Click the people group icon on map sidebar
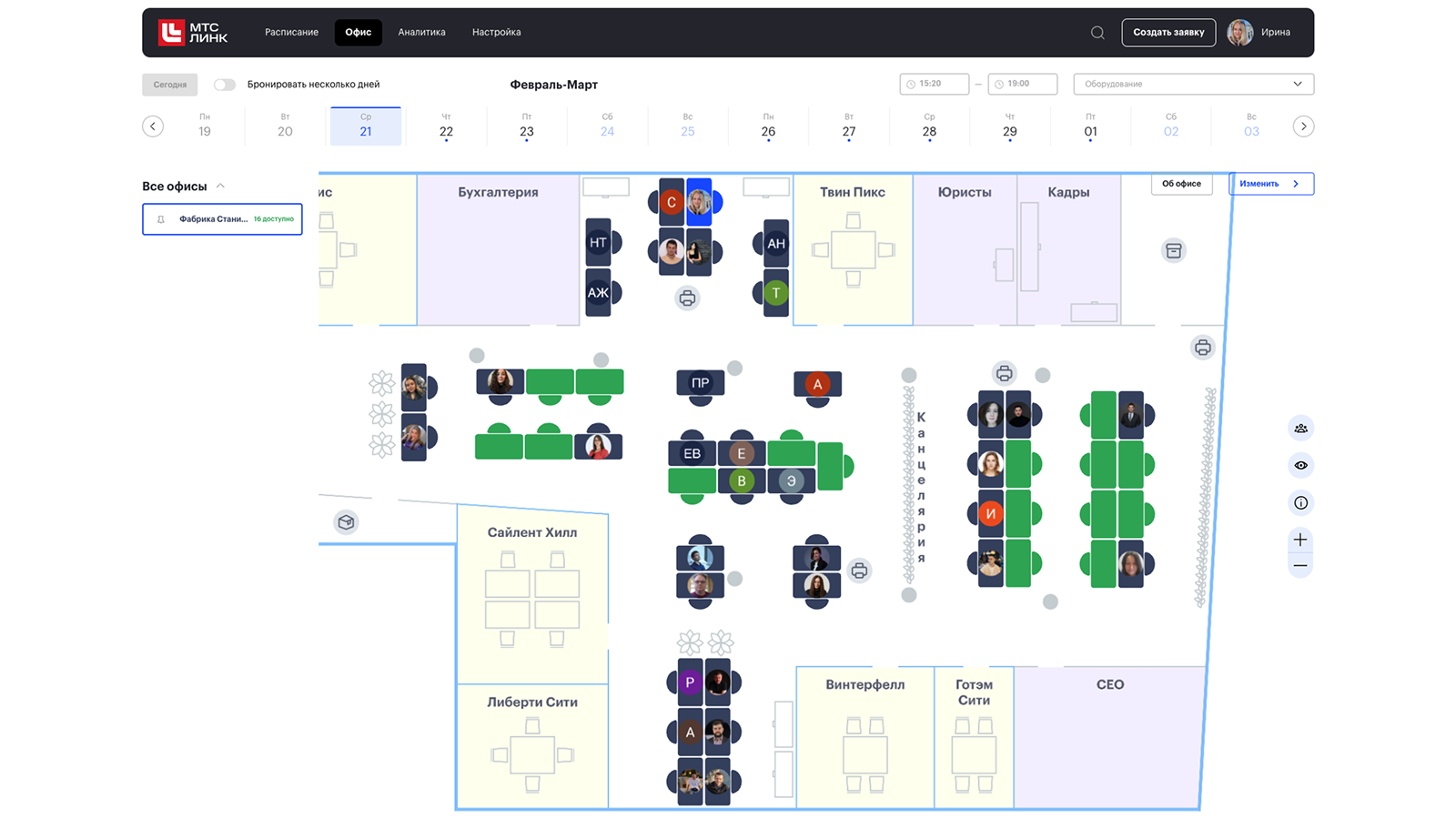1456x819 pixels. 1300,429
